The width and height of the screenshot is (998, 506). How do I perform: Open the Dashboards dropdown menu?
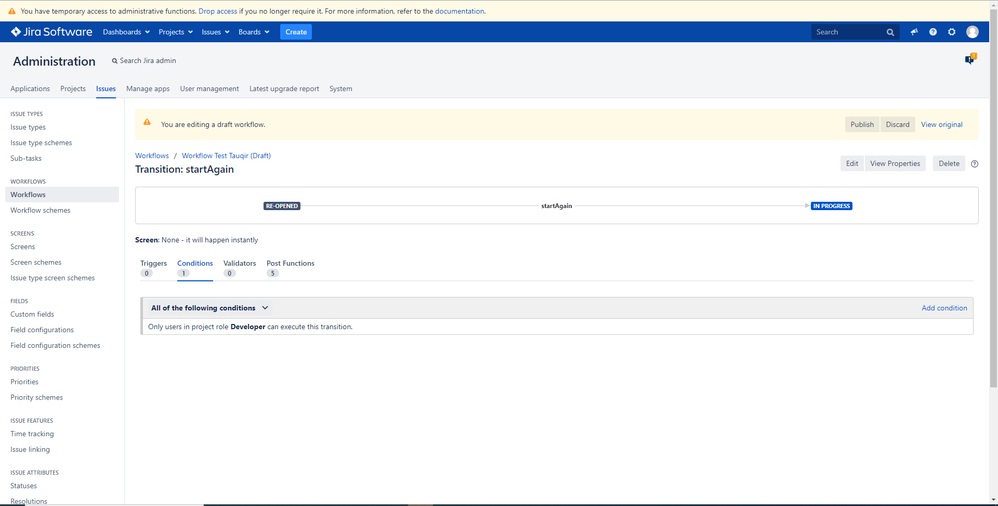coord(126,32)
